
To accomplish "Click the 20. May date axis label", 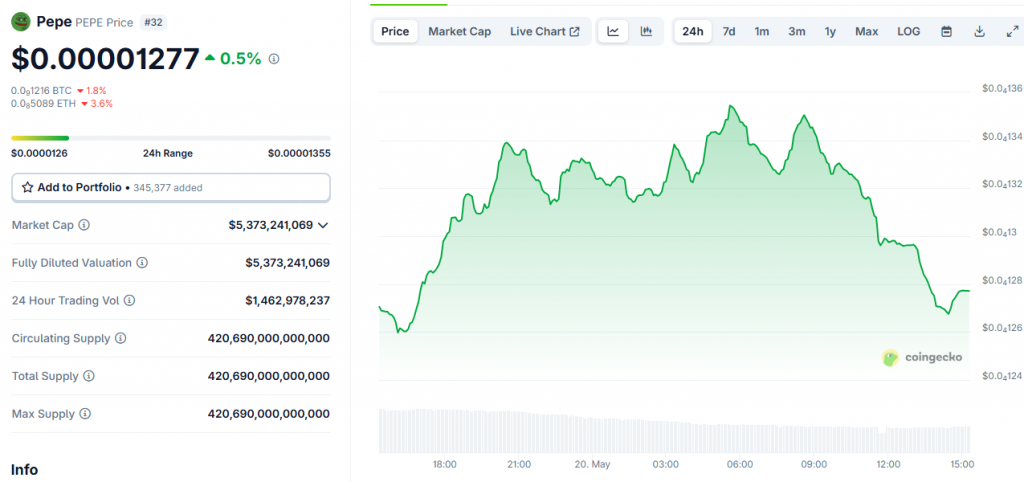I will 592,464.
